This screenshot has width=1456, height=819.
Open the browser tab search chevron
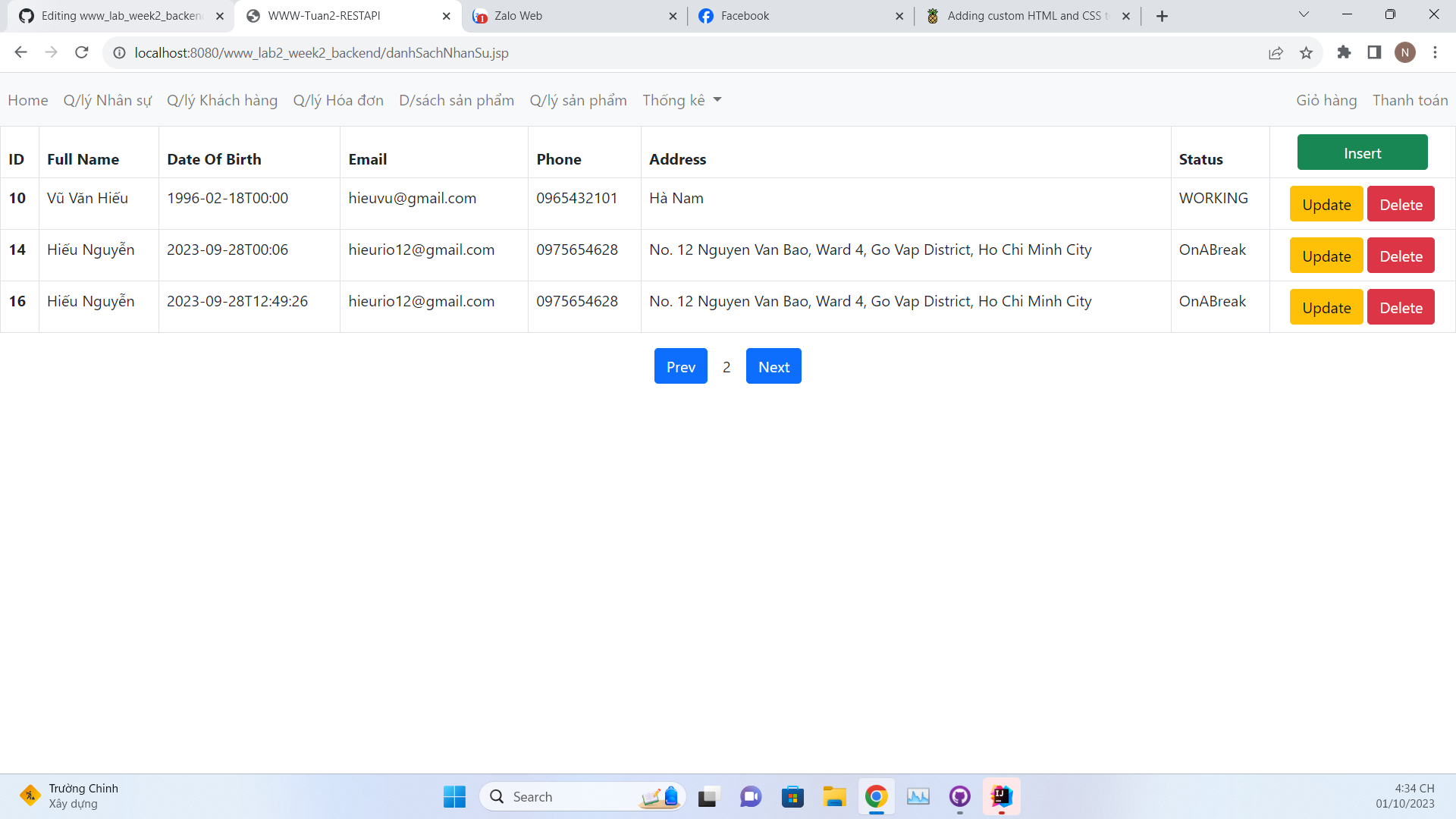1304,14
